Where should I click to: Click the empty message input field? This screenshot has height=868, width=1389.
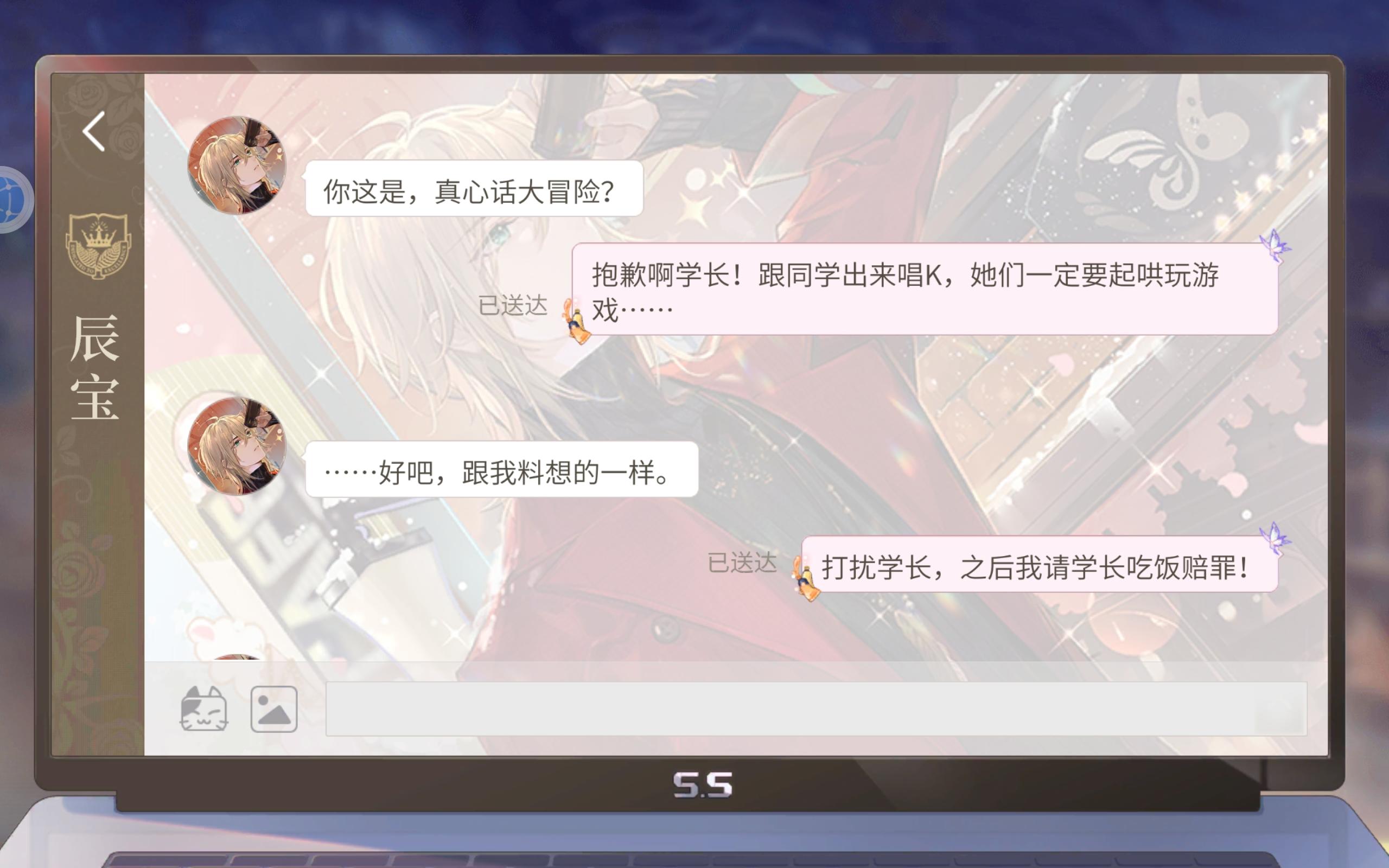tap(816, 709)
